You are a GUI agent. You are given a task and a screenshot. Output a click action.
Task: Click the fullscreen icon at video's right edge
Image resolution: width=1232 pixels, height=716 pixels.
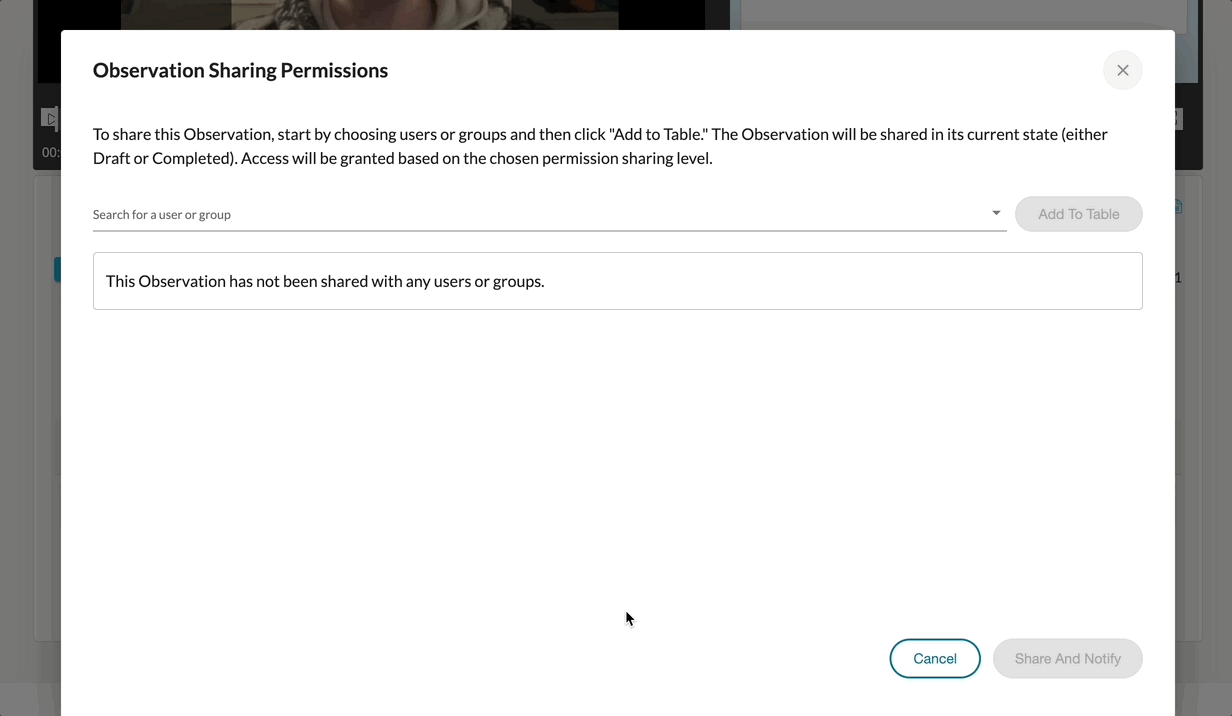pos(1178,119)
